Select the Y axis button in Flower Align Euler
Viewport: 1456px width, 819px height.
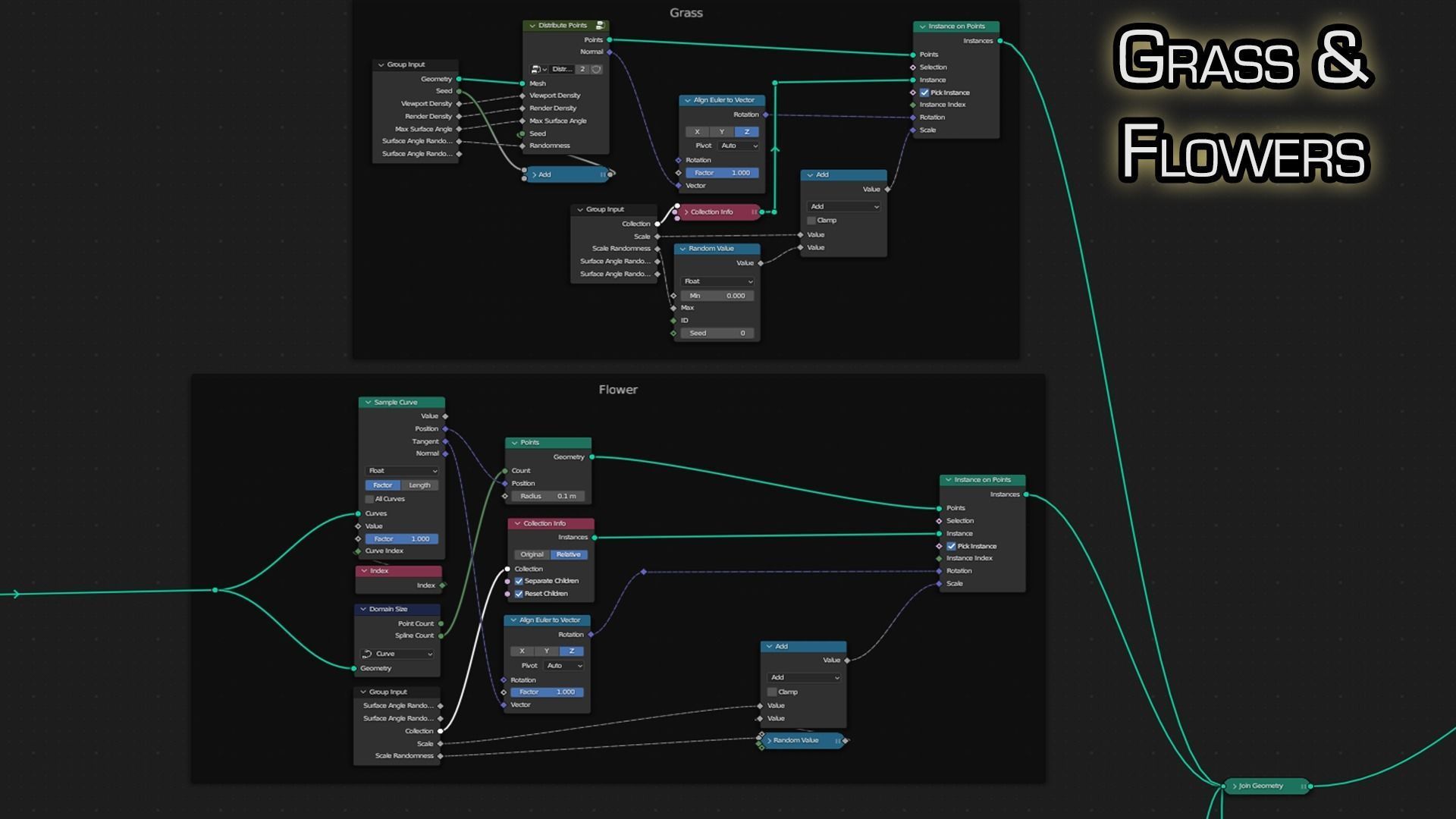(x=546, y=651)
